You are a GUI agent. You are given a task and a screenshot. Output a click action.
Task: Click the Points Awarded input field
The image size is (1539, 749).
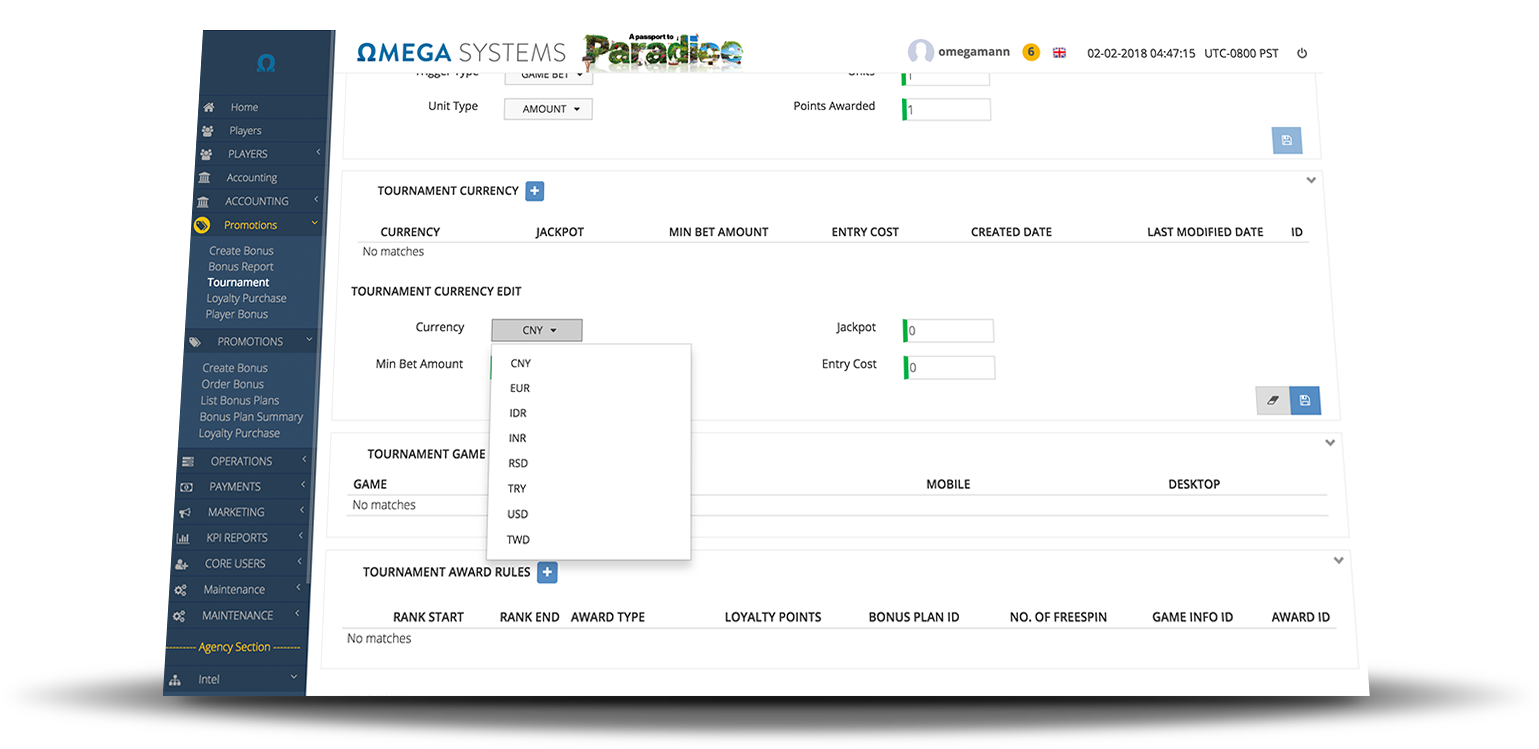click(946, 110)
